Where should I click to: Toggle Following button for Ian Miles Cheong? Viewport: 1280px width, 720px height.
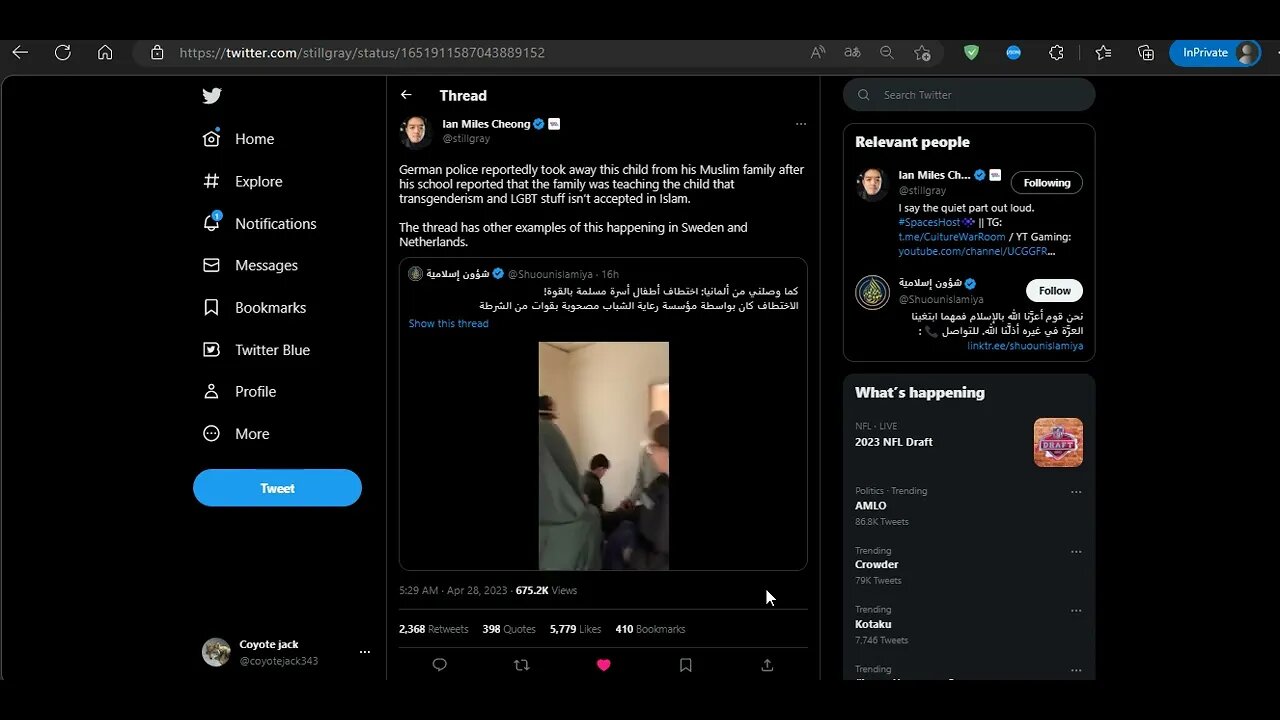tap(1047, 183)
